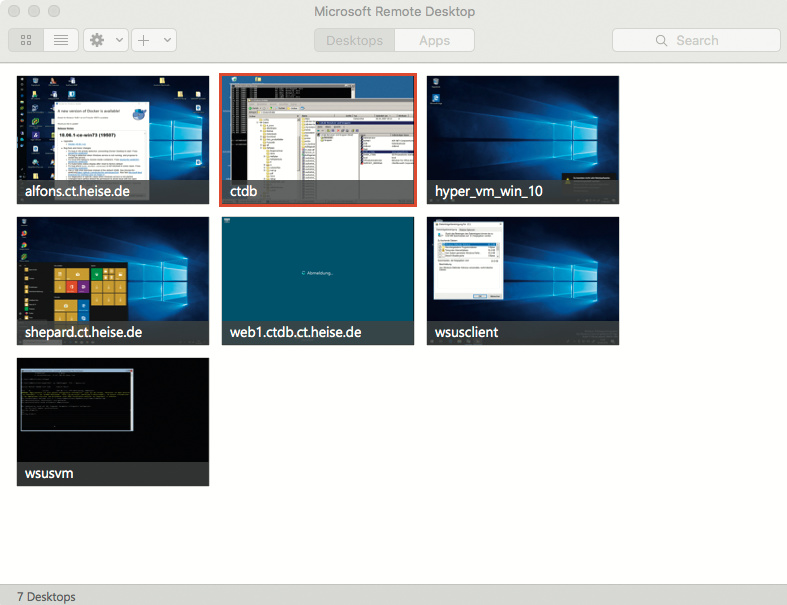Open the gear menu dropdown arrow
The width and height of the screenshot is (787, 605).
pos(120,40)
